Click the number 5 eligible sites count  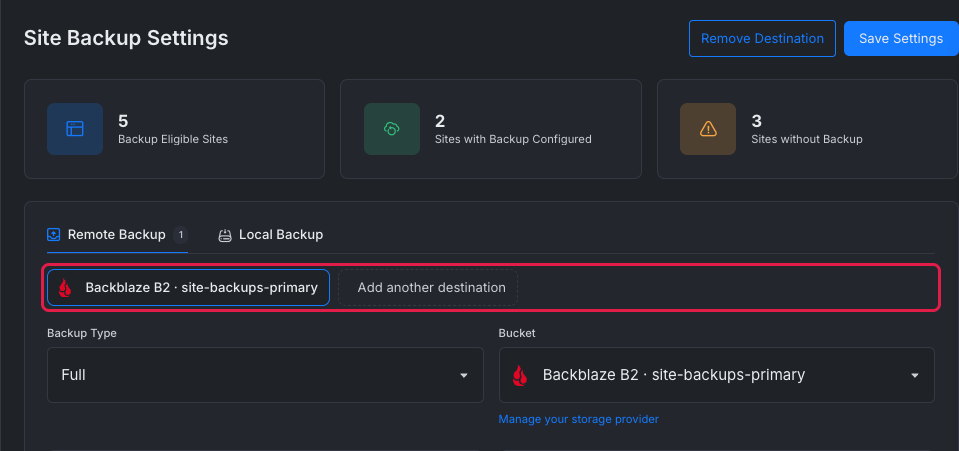(123, 121)
